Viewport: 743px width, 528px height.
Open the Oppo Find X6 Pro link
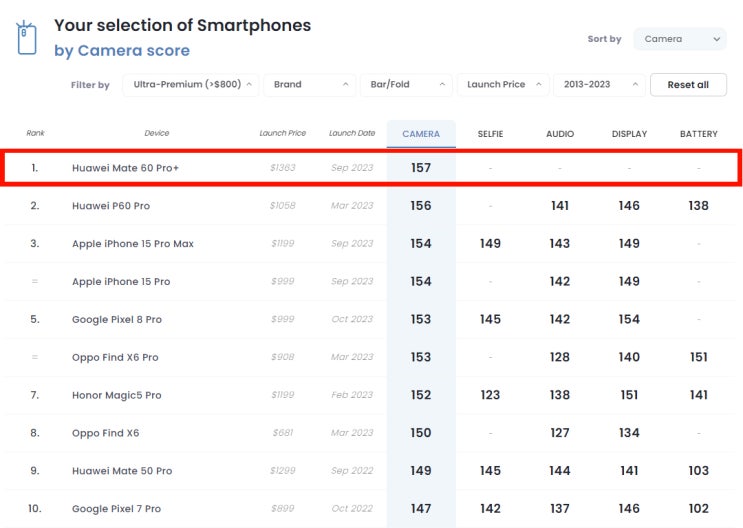point(115,357)
